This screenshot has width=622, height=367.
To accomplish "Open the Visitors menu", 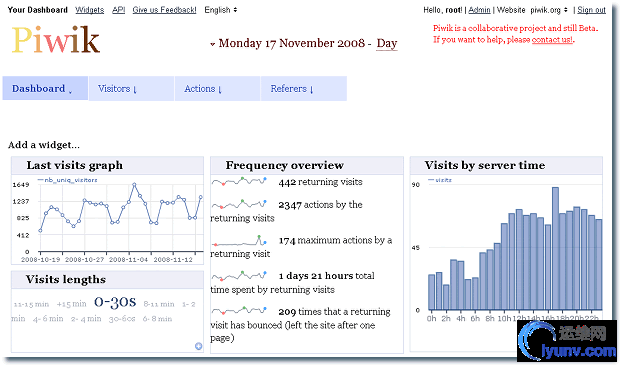I will click(131, 88).
